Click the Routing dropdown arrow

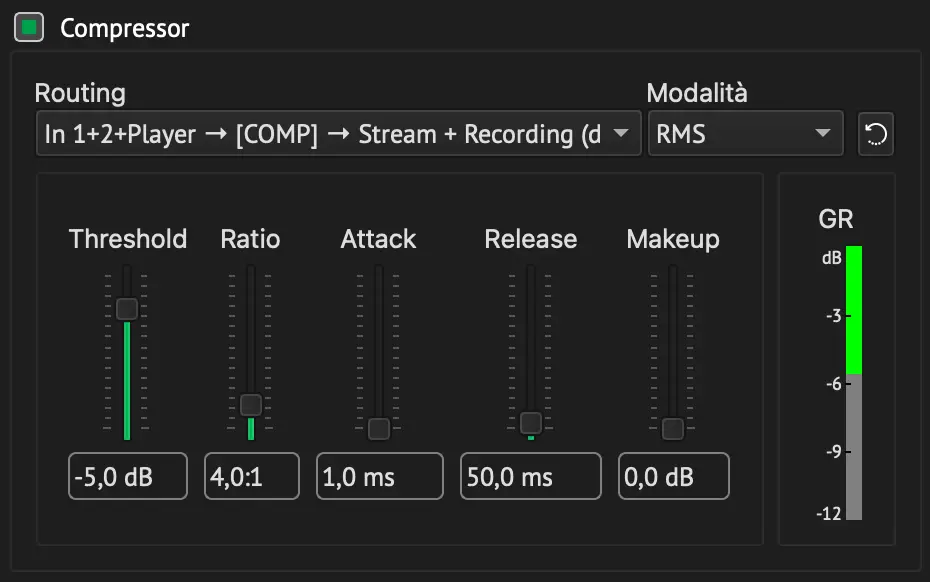coord(620,133)
